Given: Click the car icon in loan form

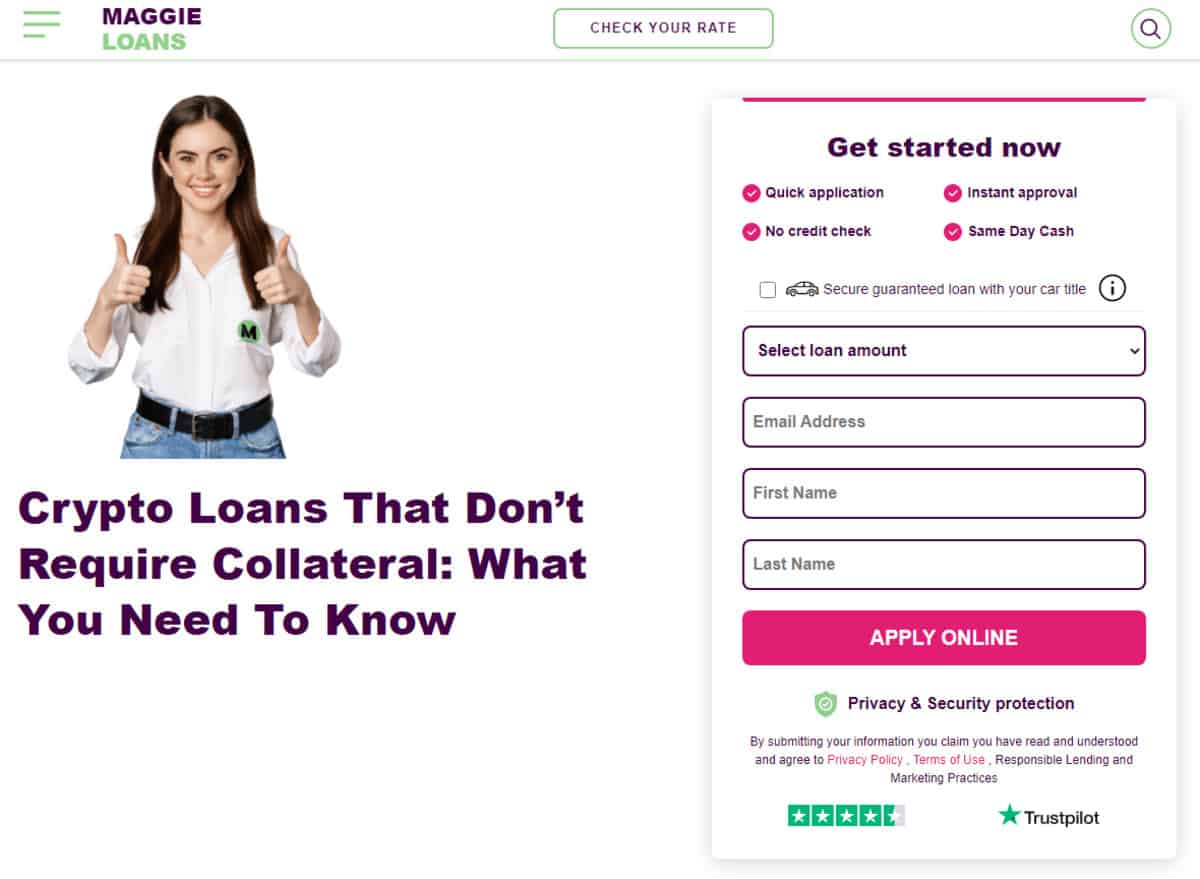Looking at the screenshot, I should (802, 289).
